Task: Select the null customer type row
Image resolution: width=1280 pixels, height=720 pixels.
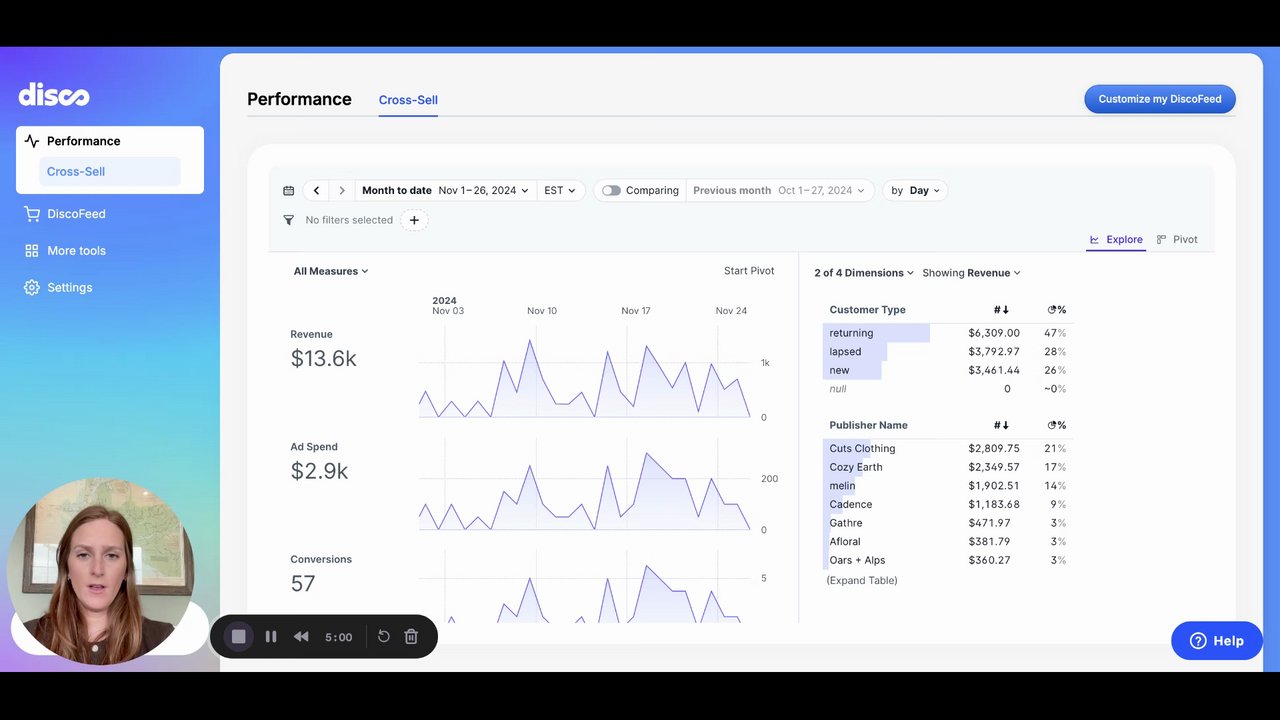Action: tap(947, 389)
